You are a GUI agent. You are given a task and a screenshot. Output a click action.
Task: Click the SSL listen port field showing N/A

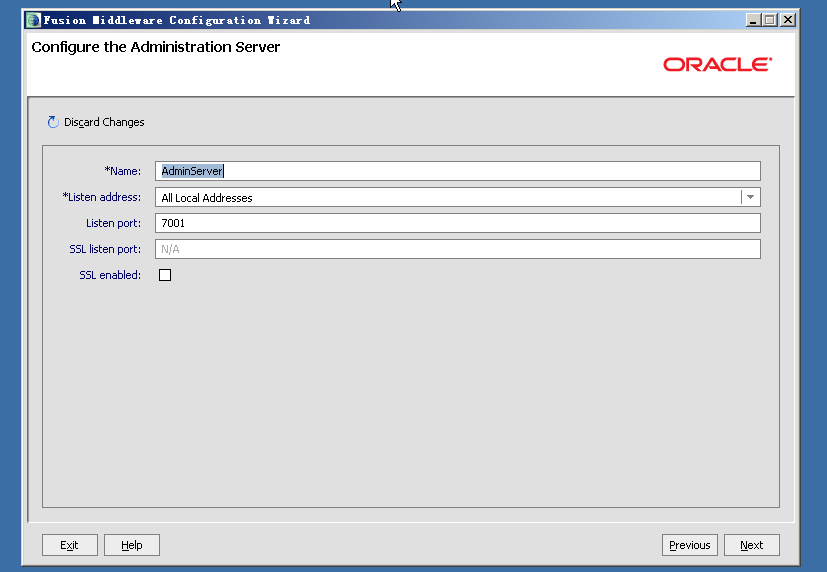[457, 249]
